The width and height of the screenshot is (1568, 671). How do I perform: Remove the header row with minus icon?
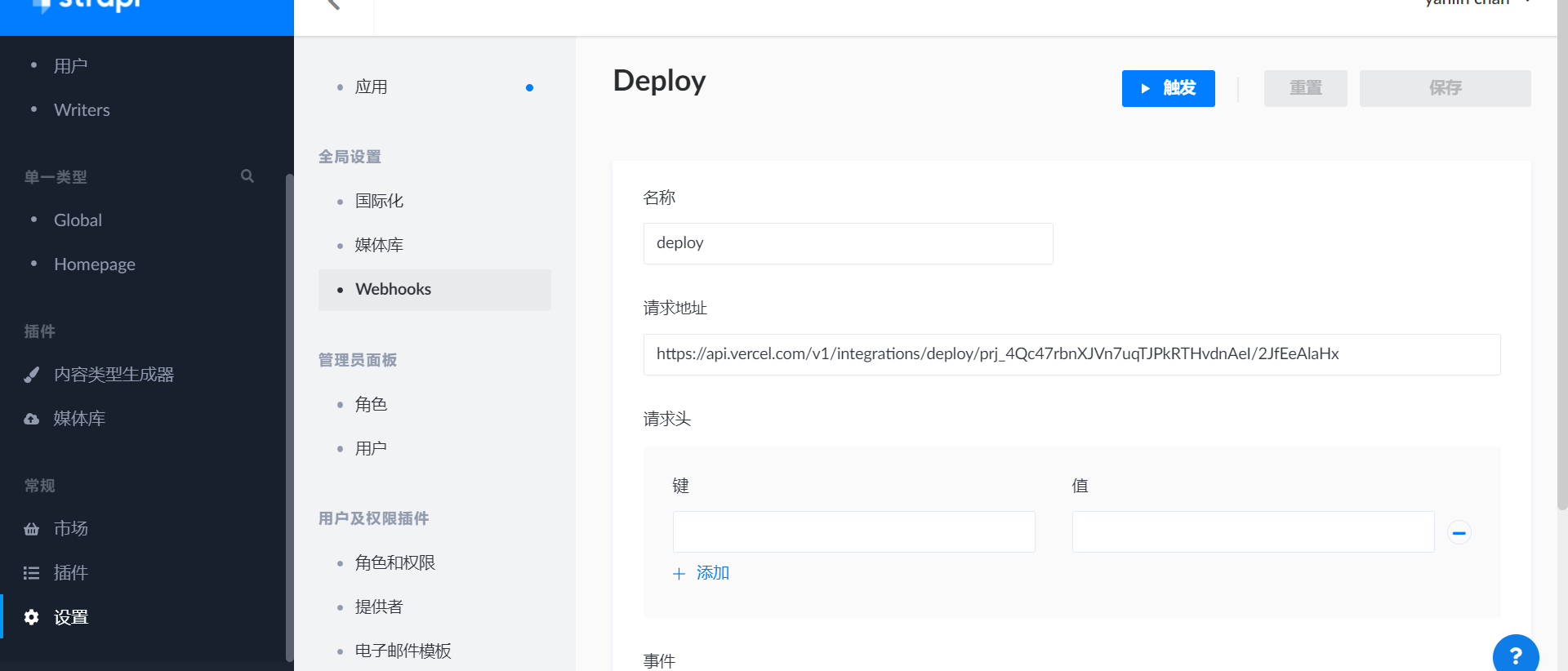click(1459, 532)
